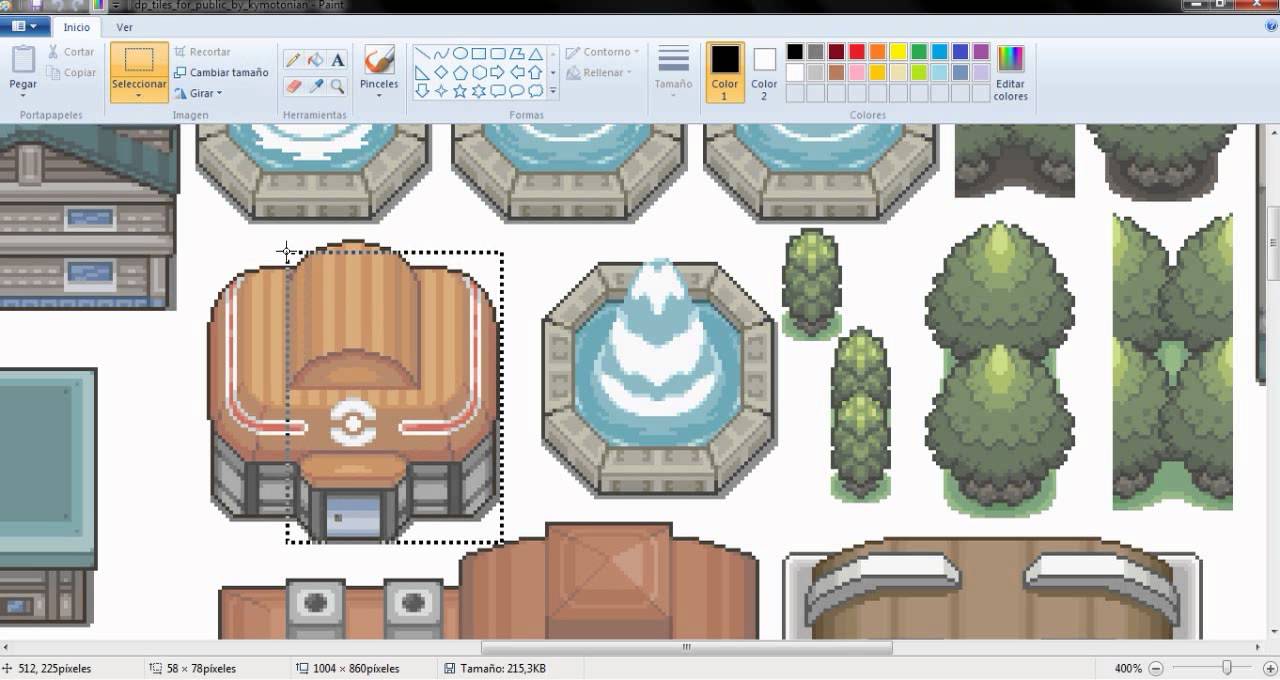
Task: Expand the shapes gallery more arrow
Action: coord(553,91)
